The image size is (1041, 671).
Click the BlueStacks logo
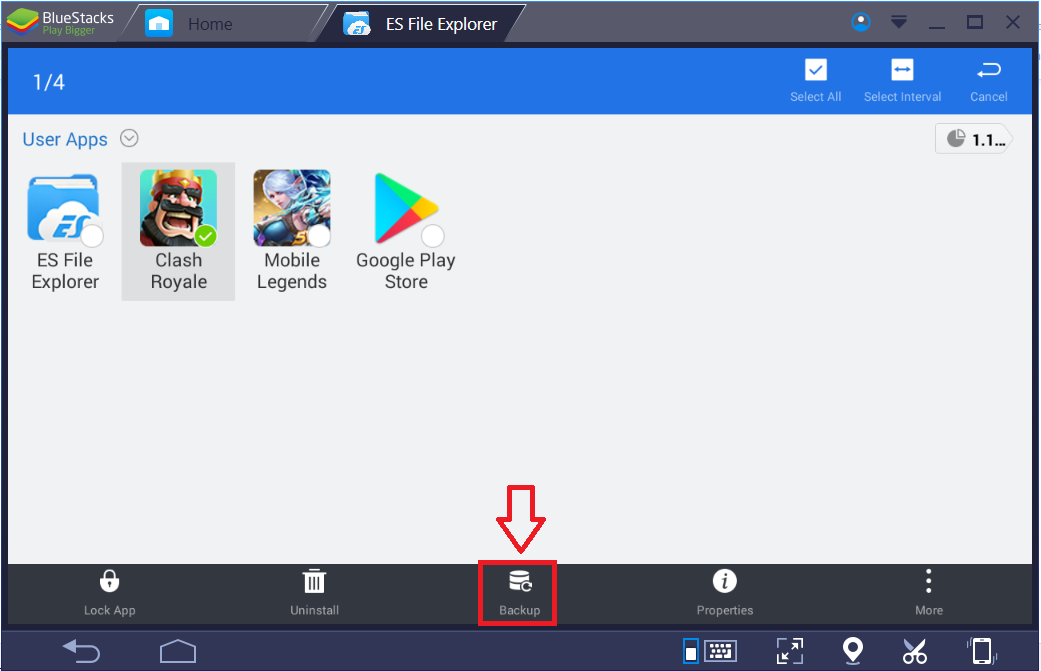click(x=23, y=22)
